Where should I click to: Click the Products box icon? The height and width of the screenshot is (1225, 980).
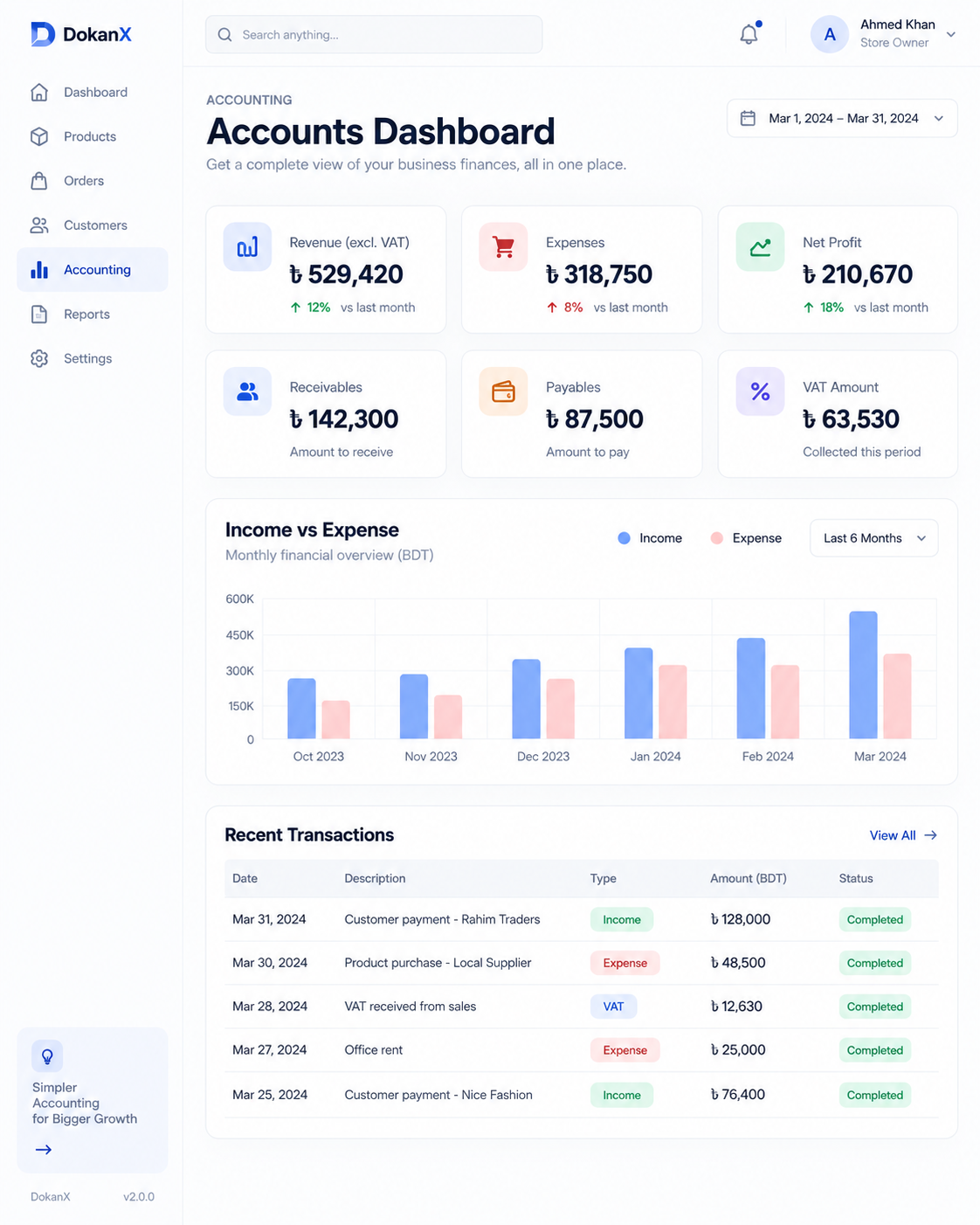coord(39,136)
